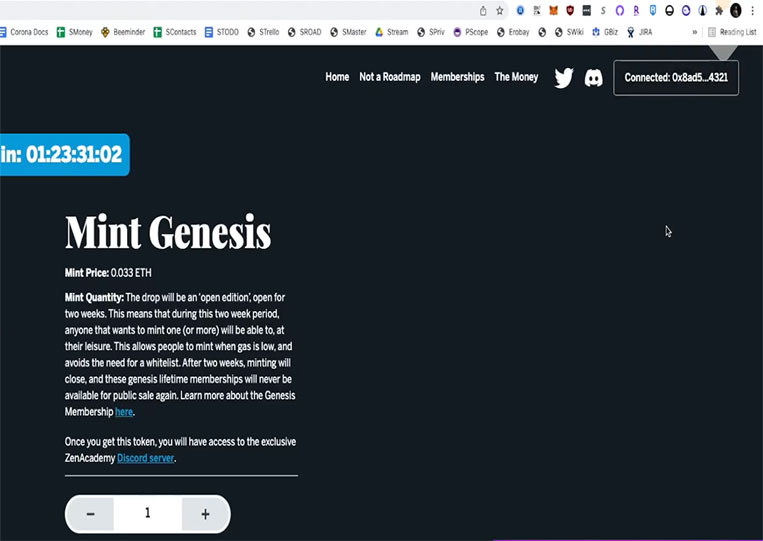Click the dark square extension icon

click(x=586, y=10)
